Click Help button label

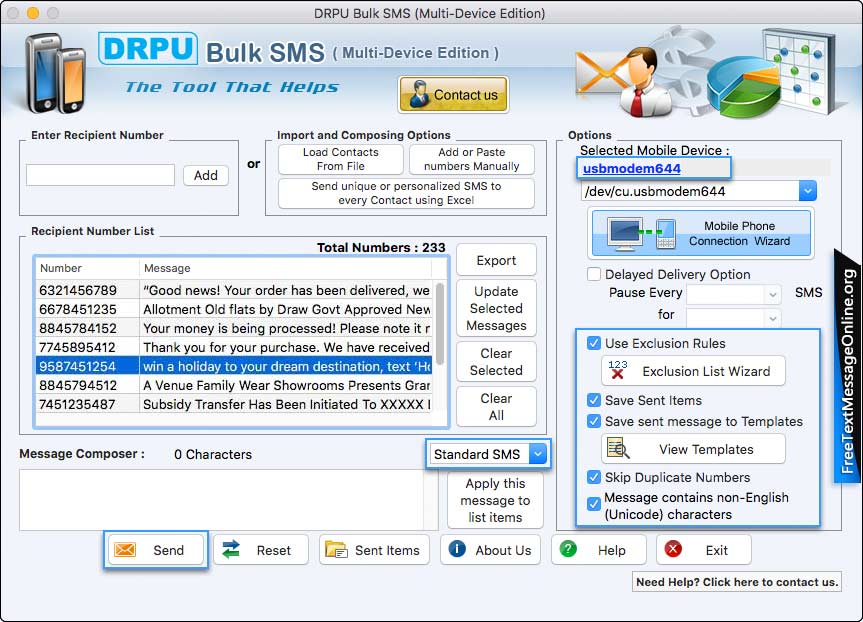point(611,550)
